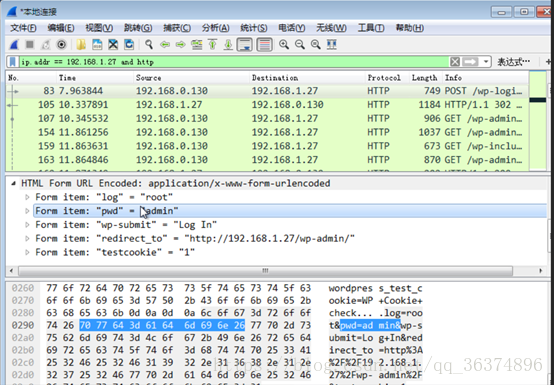Click the details pane horizontal scrollbar

[265, 271]
